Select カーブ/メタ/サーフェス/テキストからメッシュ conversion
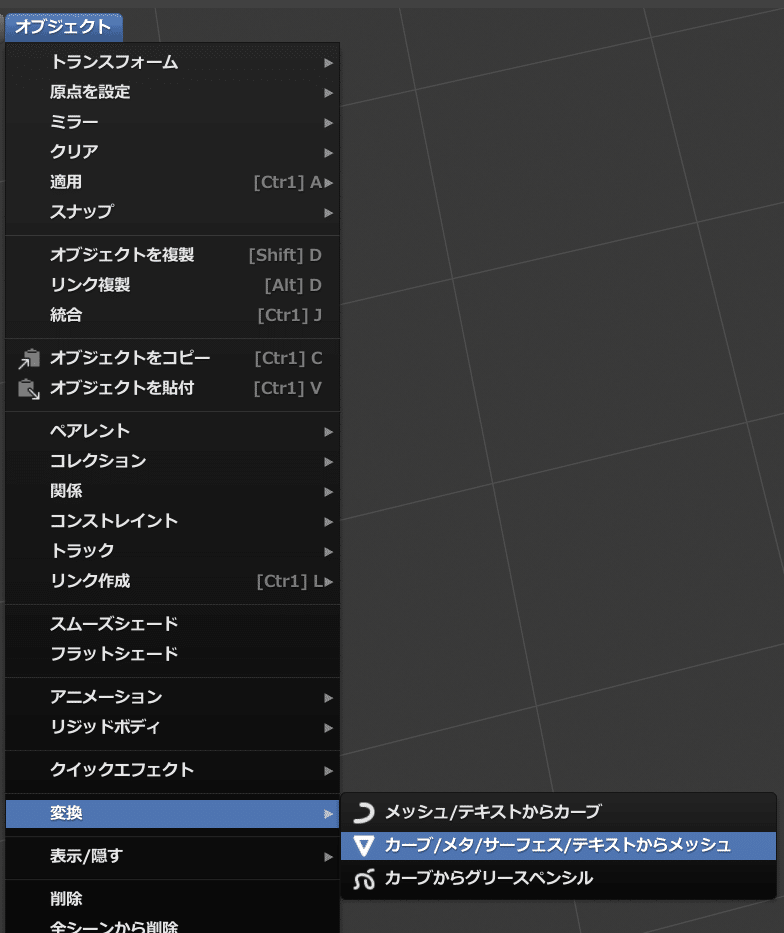This screenshot has height=933, width=784. (559, 846)
